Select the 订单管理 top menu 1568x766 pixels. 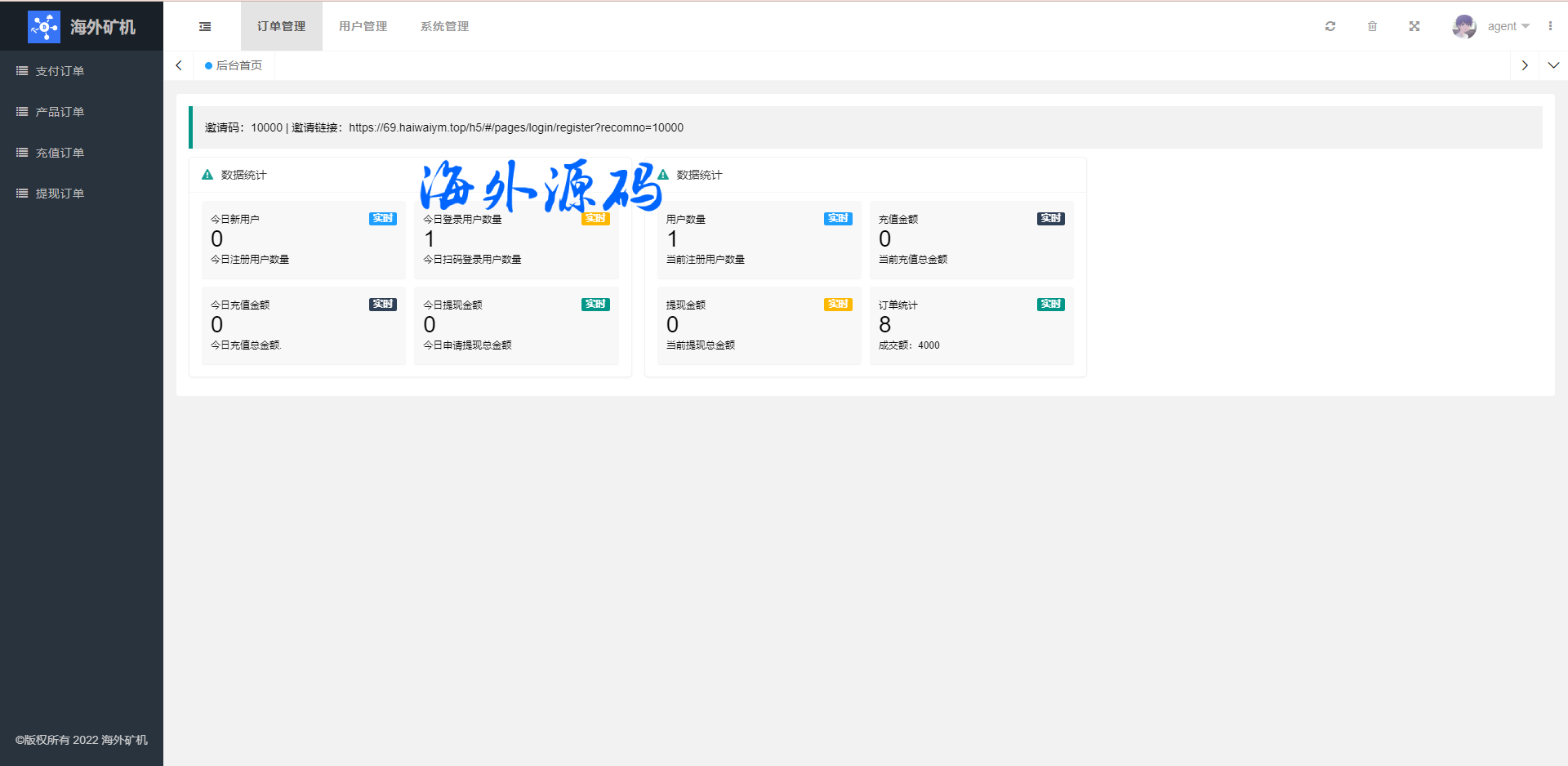pos(281,26)
